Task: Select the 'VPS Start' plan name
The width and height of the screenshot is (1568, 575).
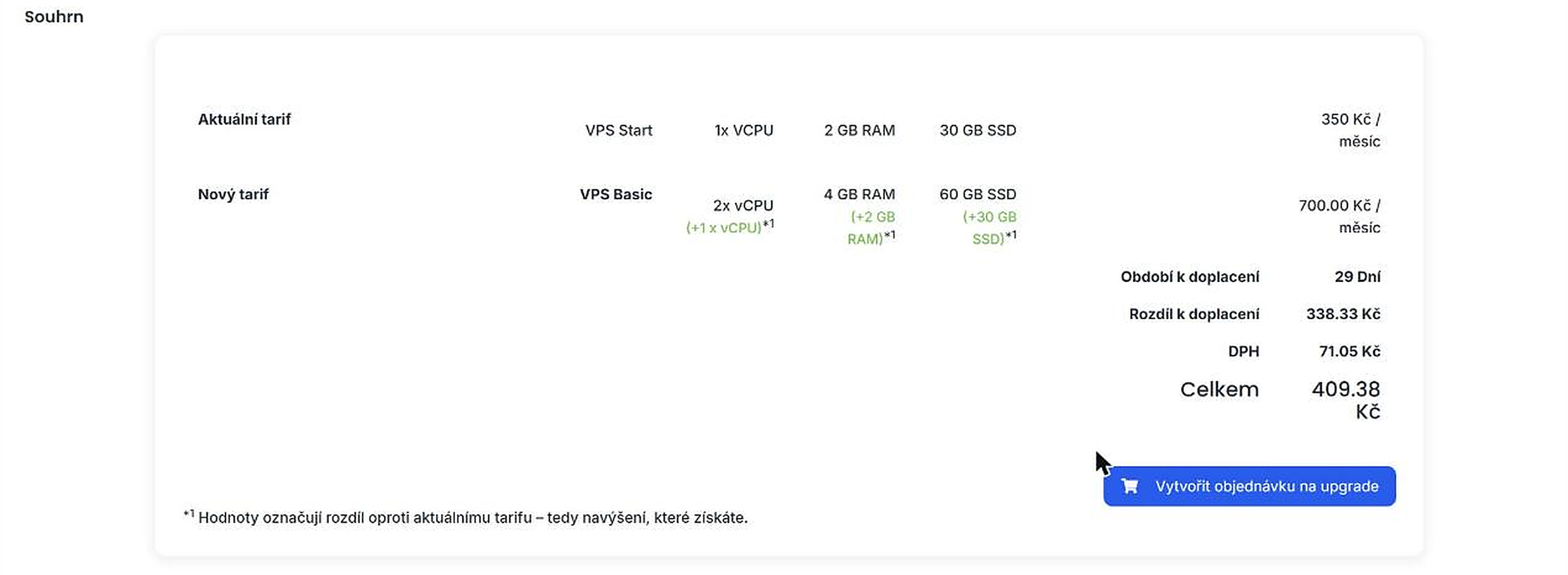Action: click(619, 131)
